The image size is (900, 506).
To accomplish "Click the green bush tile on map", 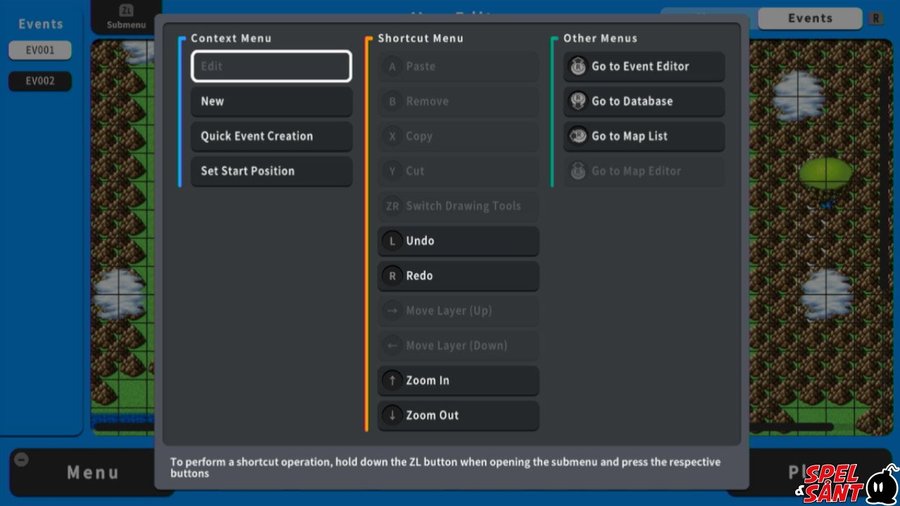I will pyautogui.click(x=825, y=173).
